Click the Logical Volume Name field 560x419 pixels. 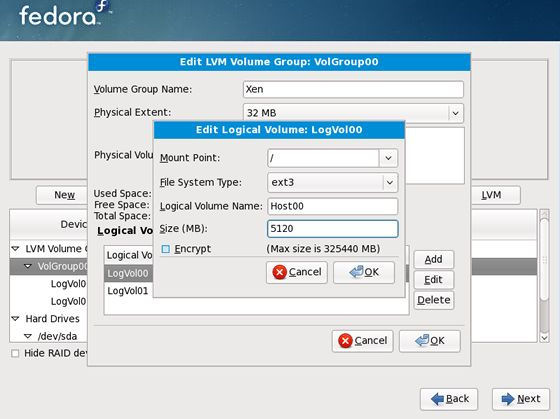332,206
